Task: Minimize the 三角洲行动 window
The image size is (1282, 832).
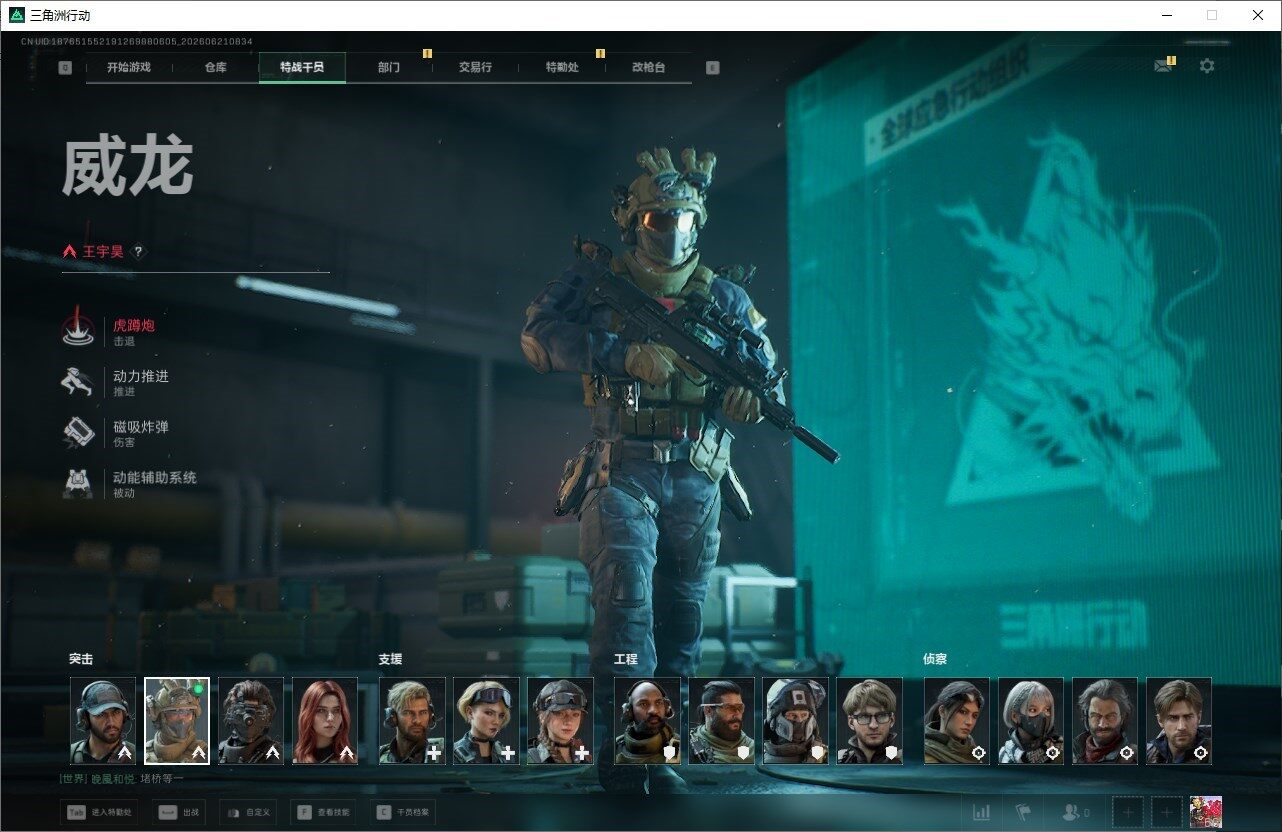Action: click(1166, 15)
